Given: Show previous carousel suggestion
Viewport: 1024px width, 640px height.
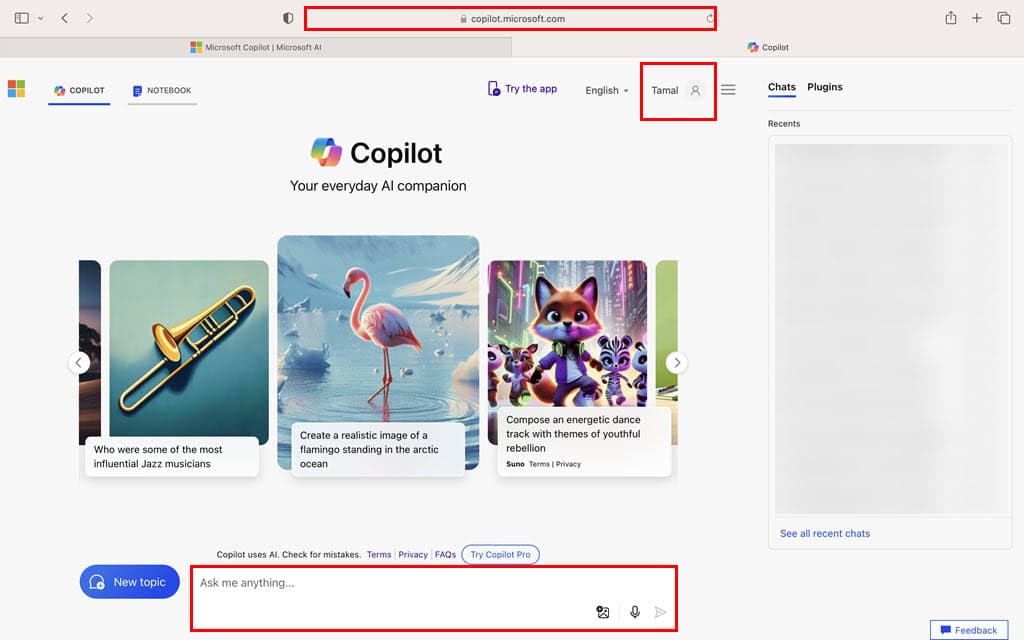Looking at the screenshot, I should [79, 362].
